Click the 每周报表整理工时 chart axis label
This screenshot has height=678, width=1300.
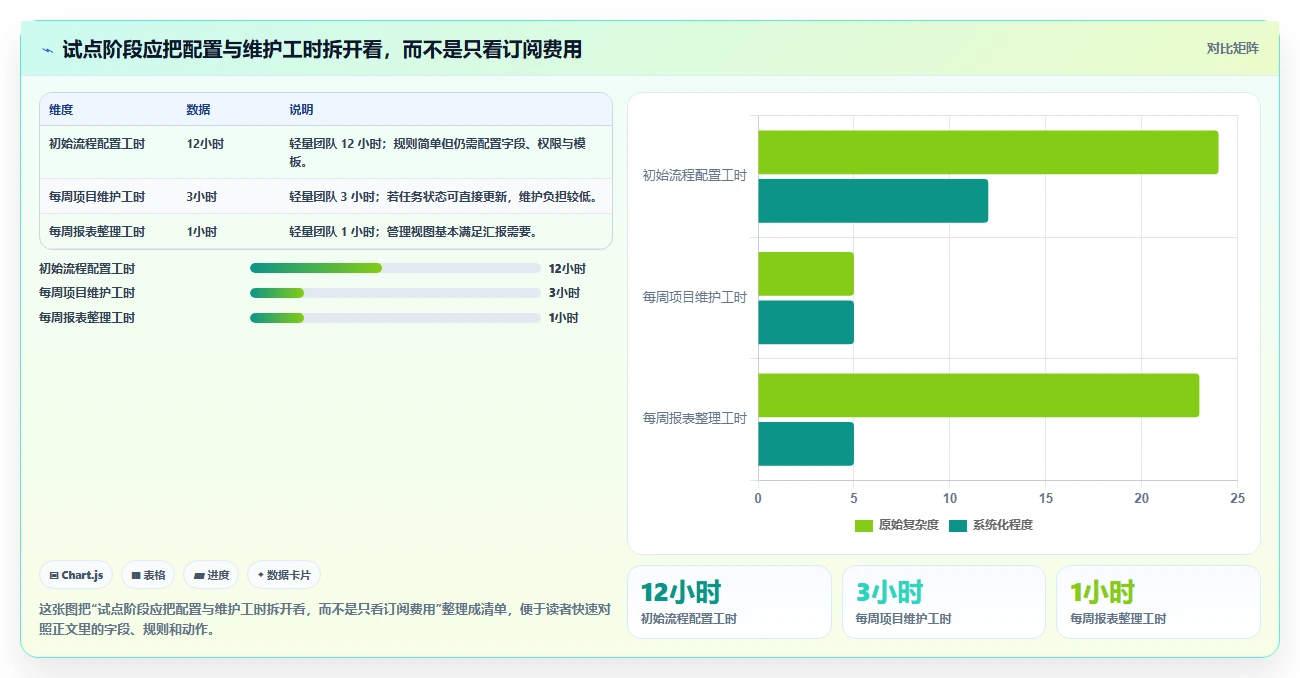pyautogui.click(x=694, y=419)
